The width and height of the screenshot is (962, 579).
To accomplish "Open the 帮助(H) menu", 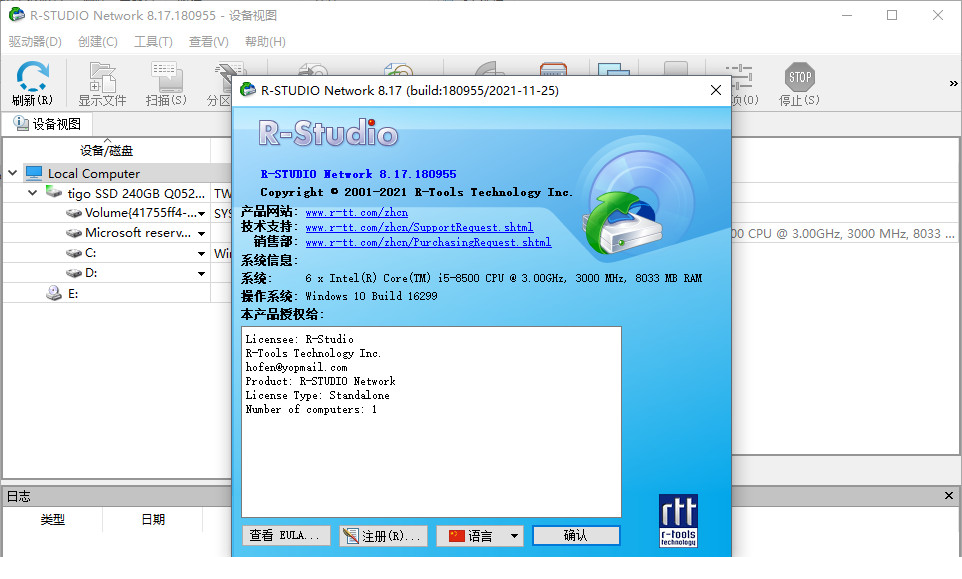I will [265, 42].
